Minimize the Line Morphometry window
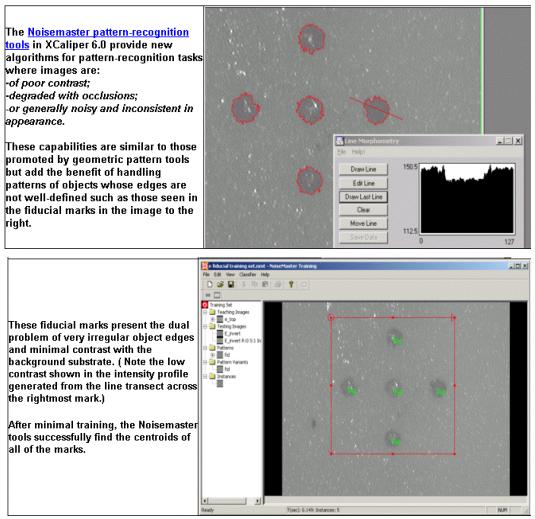 pyautogui.click(x=500, y=141)
